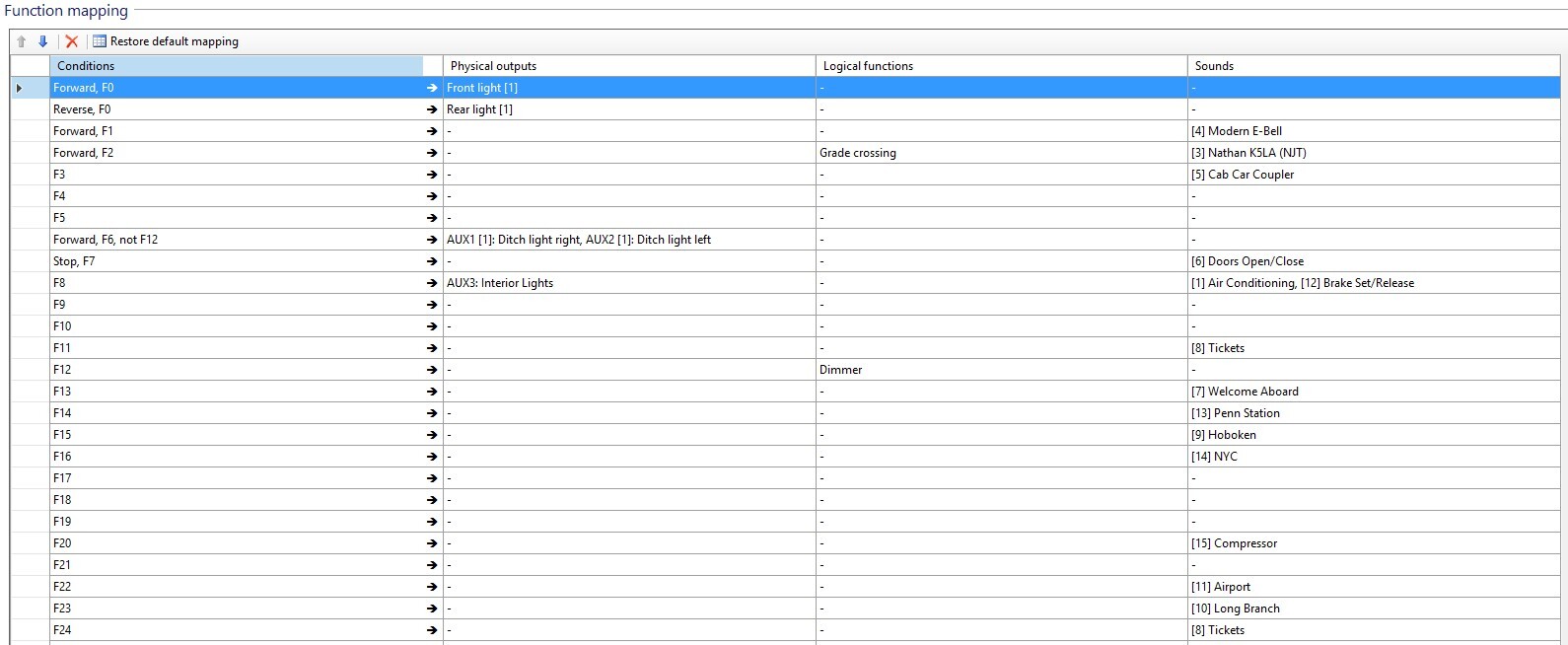
Task: Open the Front light [1] physical output cell
Action: 628,88
